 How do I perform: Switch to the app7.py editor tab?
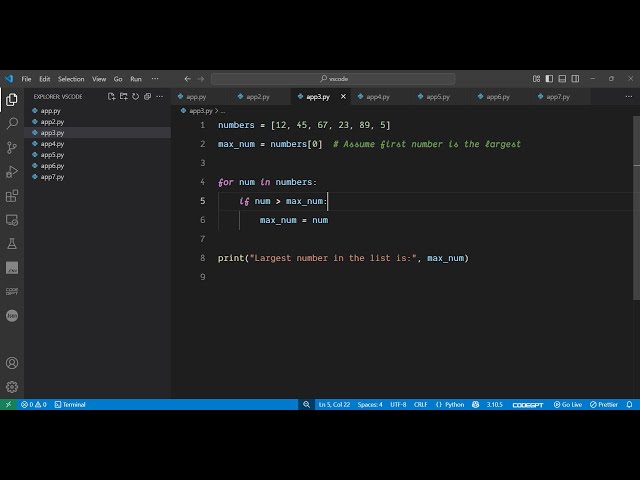tap(561, 97)
